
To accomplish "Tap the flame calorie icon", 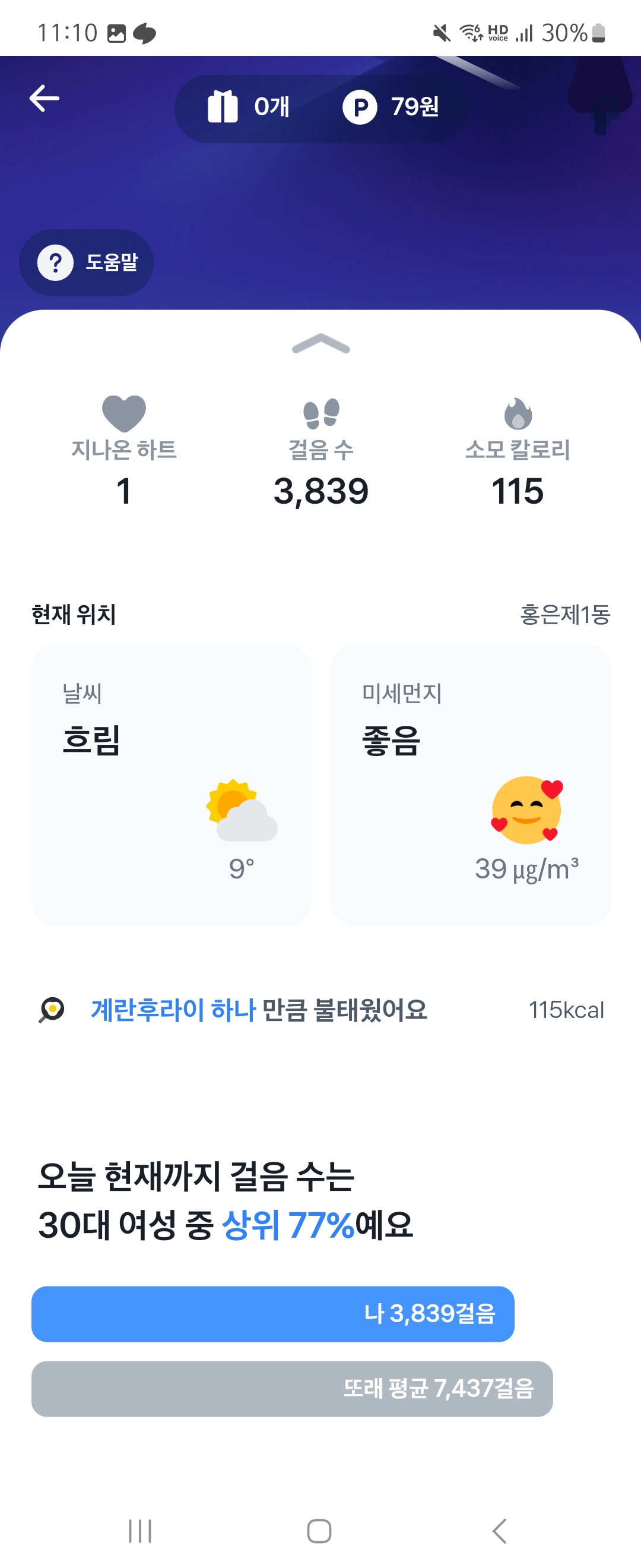I will [x=518, y=414].
